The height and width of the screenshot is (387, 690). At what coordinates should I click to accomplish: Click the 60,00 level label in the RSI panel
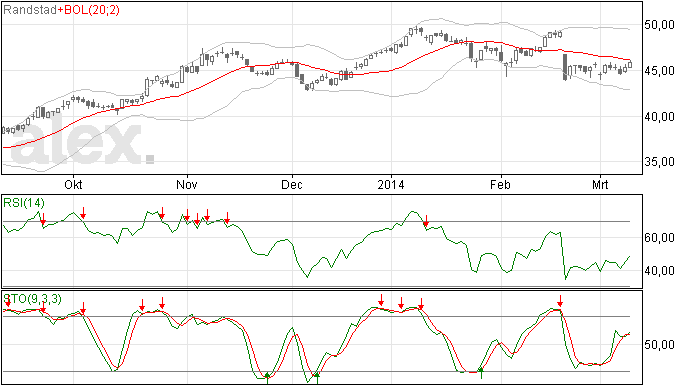tap(659, 238)
